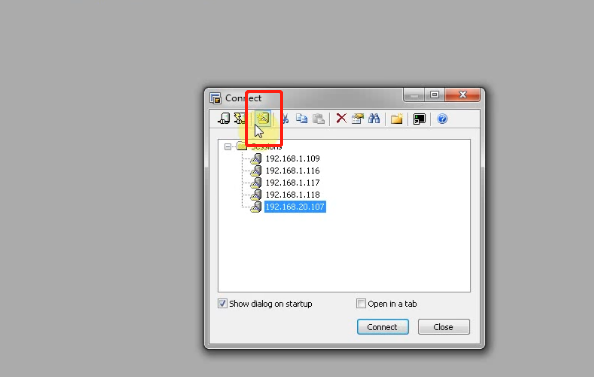The width and height of the screenshot is (594, 377).
Task: Click the Cut scissors icon
Action: (285, 119)
